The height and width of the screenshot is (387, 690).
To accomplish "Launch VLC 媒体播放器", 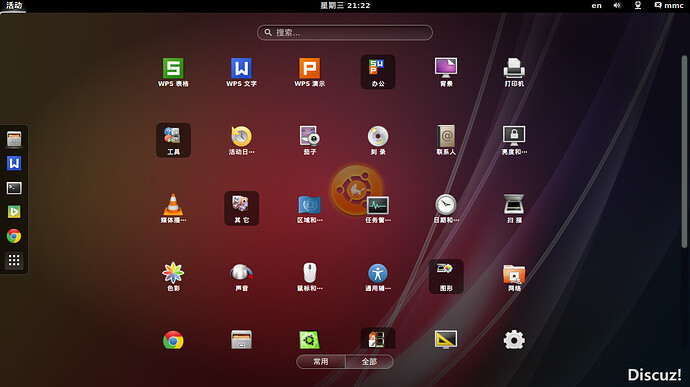I will coord(173,209).
